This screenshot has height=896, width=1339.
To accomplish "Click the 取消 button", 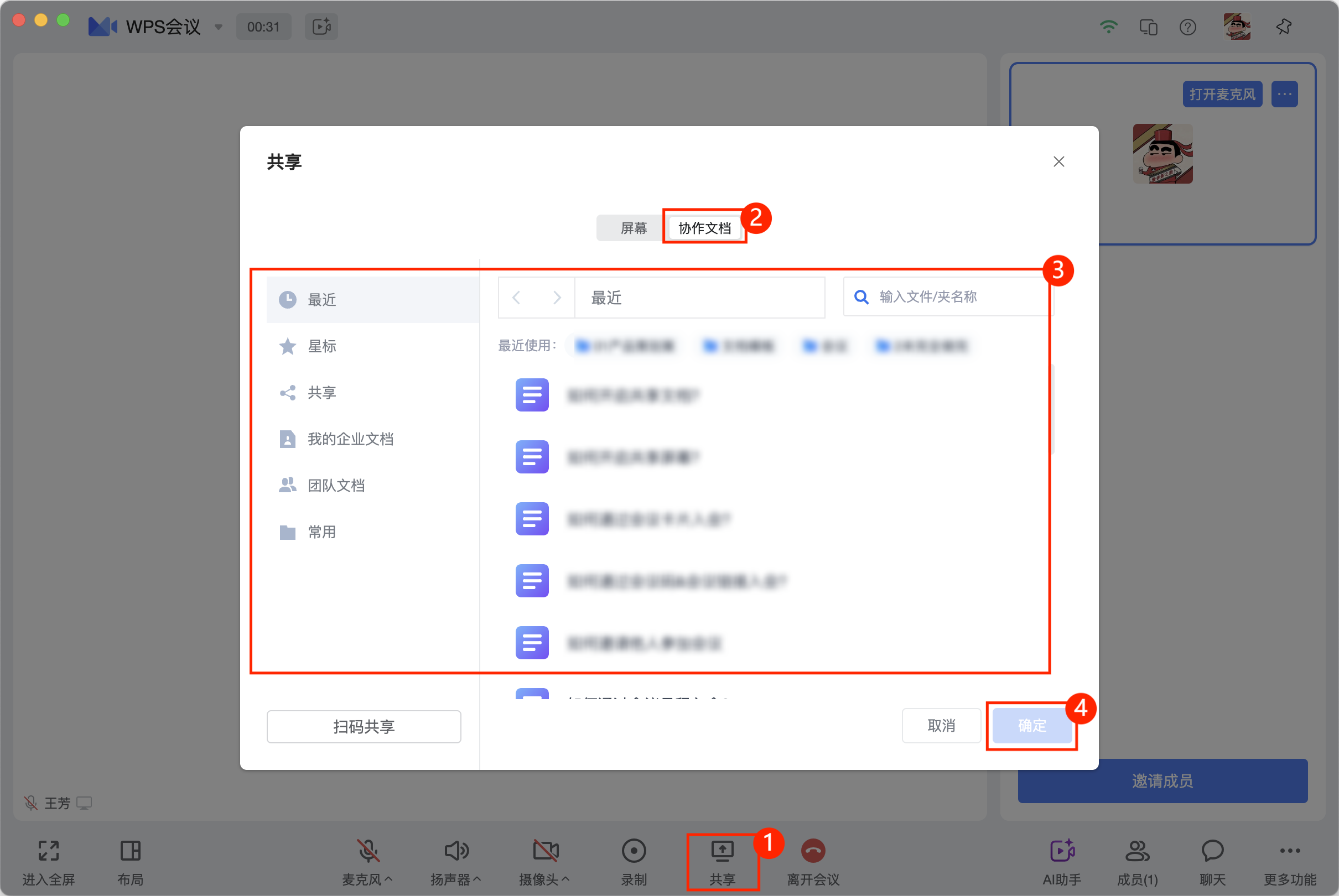I will (x=941, y=726).
